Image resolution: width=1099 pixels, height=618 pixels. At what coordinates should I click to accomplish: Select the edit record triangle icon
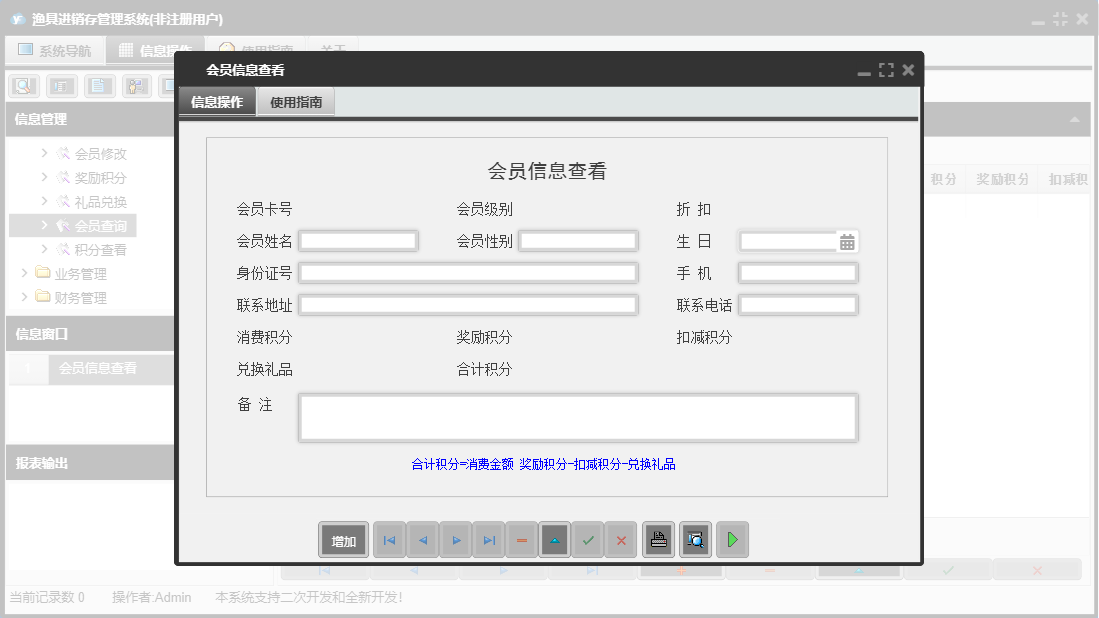coord(554,539)
